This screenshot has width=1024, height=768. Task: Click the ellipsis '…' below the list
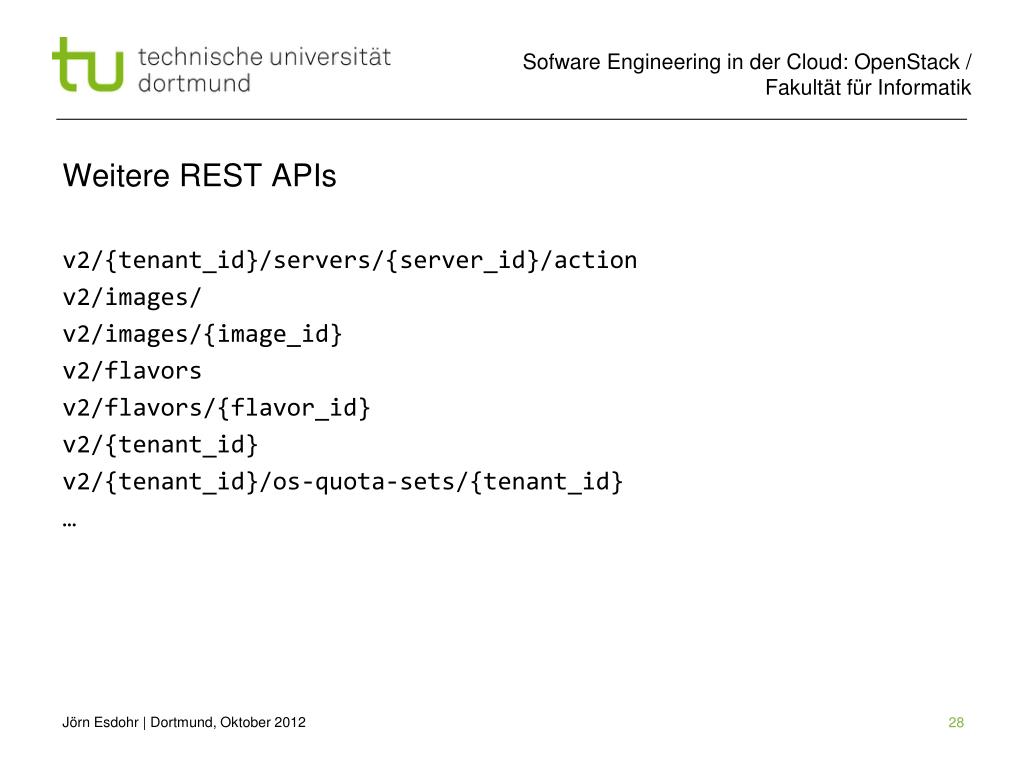coord(69,524)
